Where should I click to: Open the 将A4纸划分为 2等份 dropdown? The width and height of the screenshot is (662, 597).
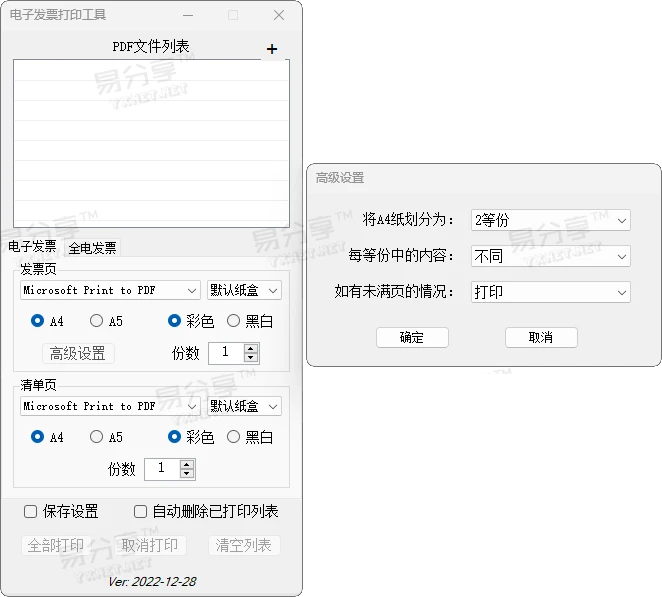pos(551,220)
